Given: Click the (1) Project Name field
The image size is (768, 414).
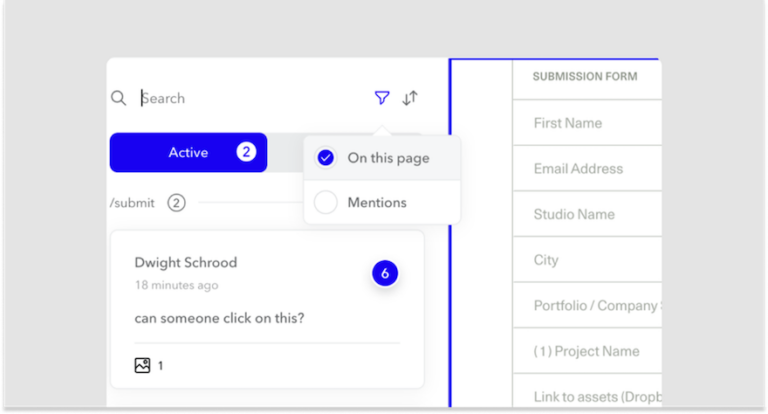Looking at the screenshot, I should pyautogui.click(x=587, y=351).
